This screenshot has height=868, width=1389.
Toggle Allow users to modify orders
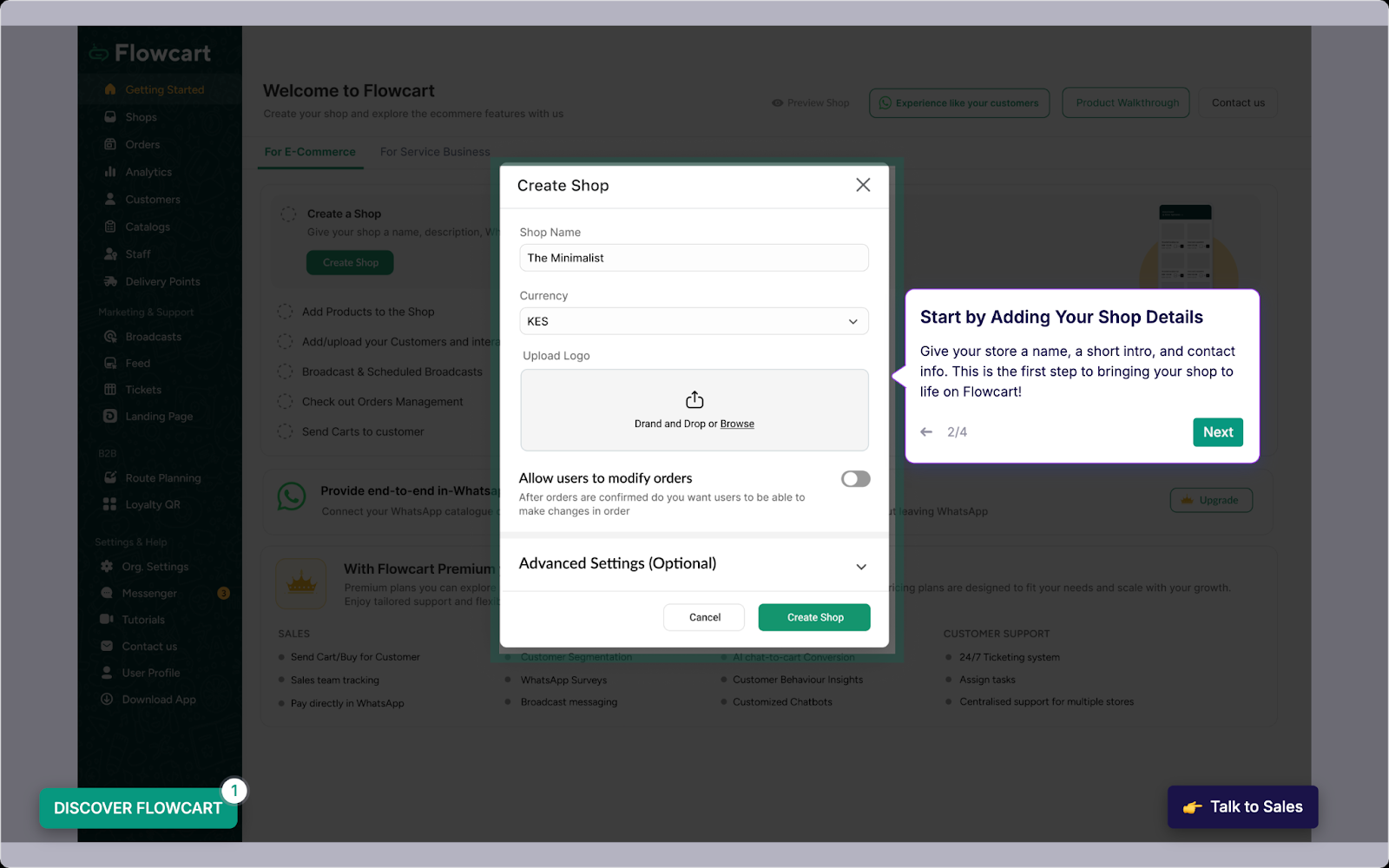click(856, 479)
